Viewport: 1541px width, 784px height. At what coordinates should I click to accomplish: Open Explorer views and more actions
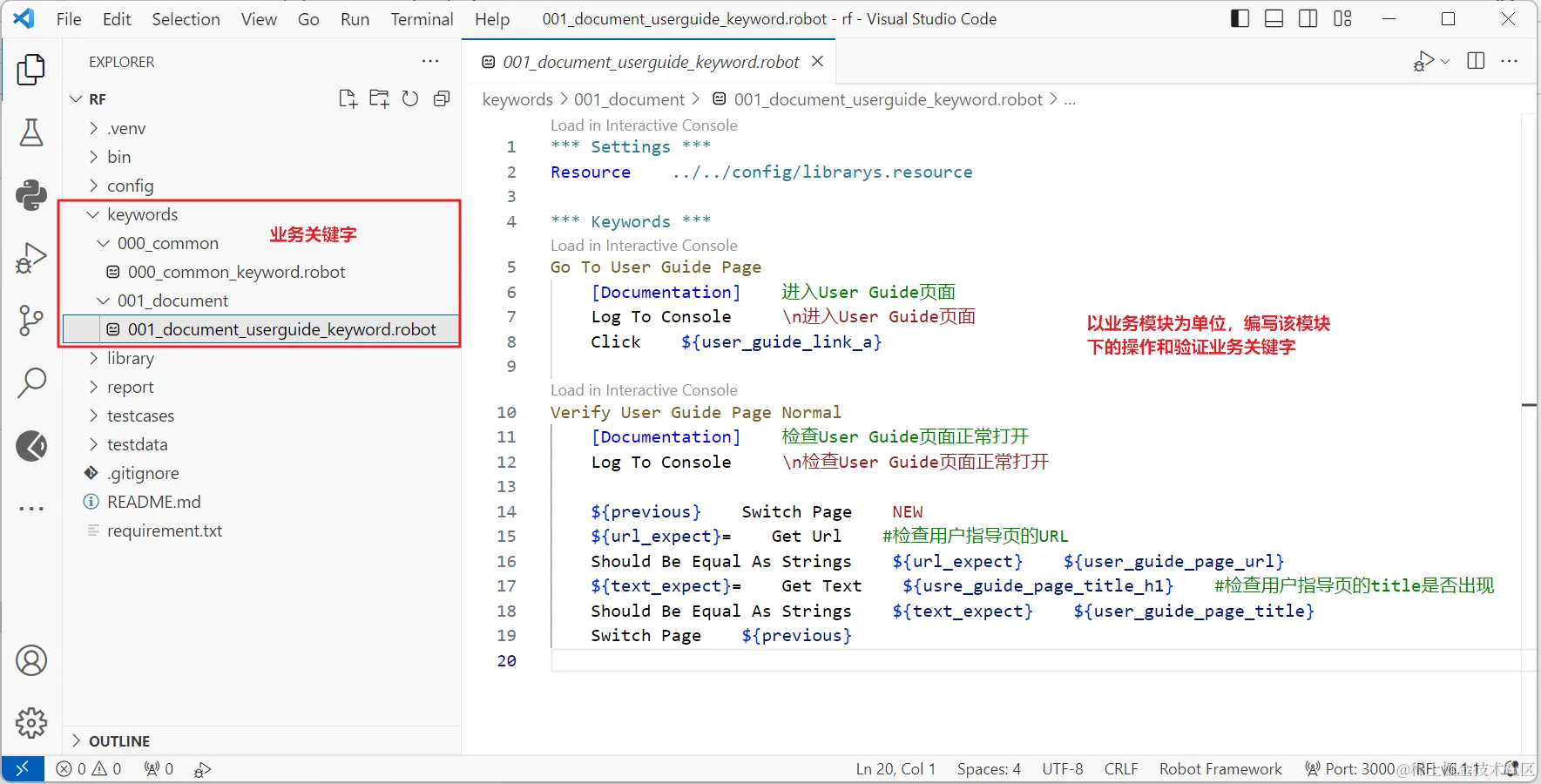tap(430, 62)
